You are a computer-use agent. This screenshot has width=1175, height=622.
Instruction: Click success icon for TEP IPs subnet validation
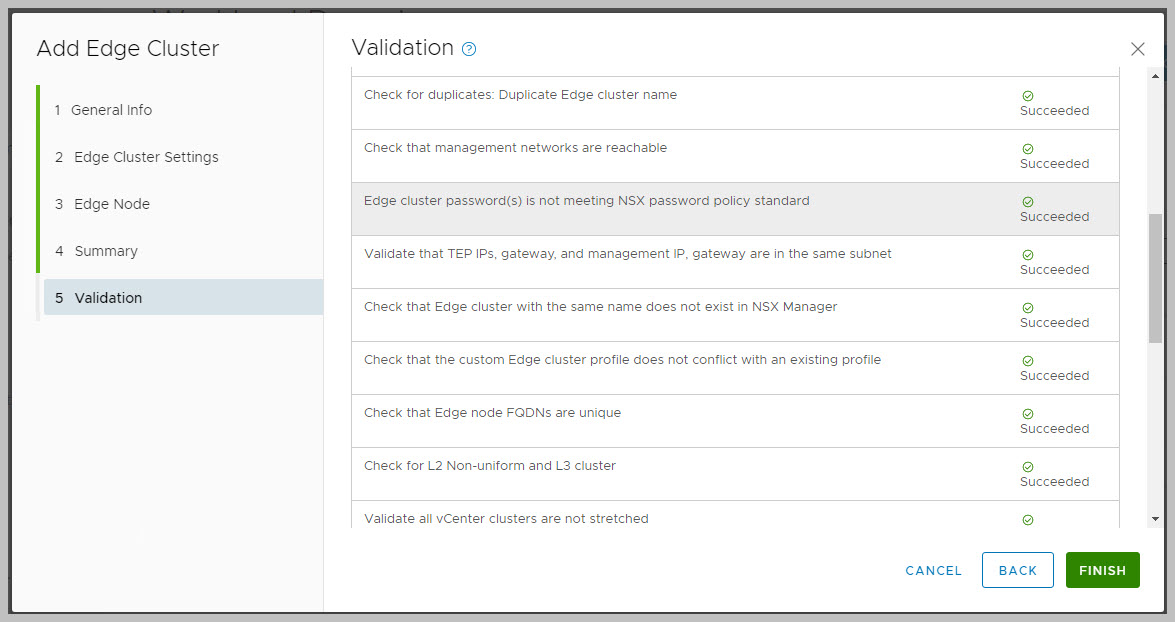tap(1028, 255)
